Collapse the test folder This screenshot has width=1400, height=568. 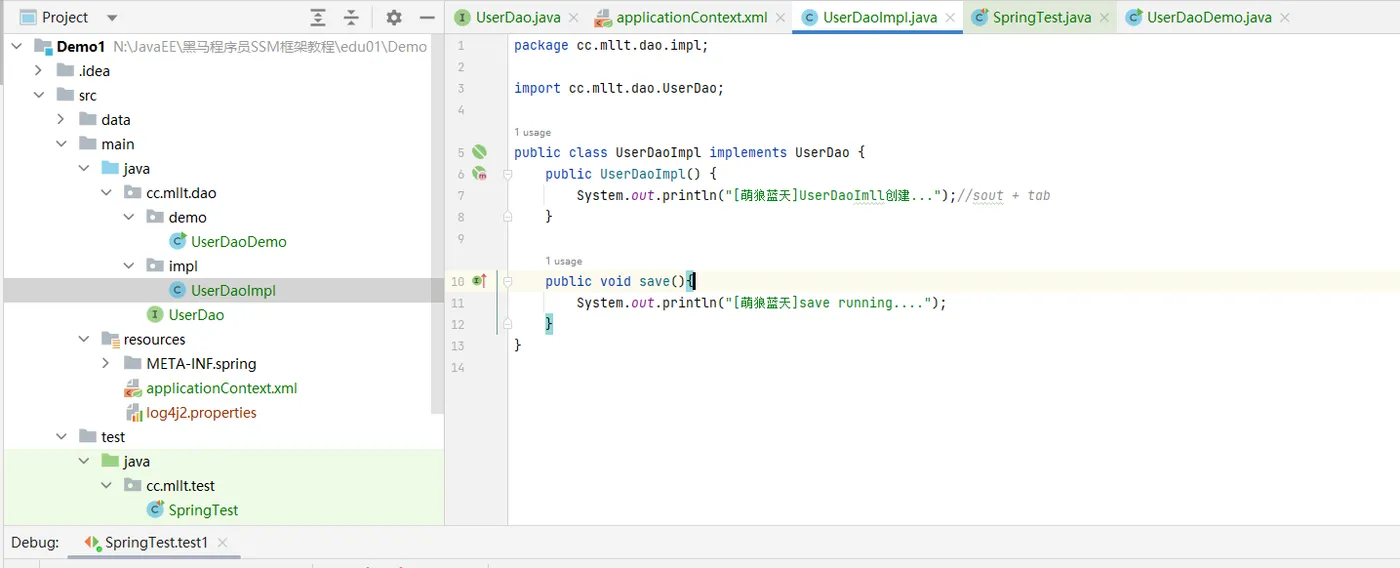click(61, 437)
